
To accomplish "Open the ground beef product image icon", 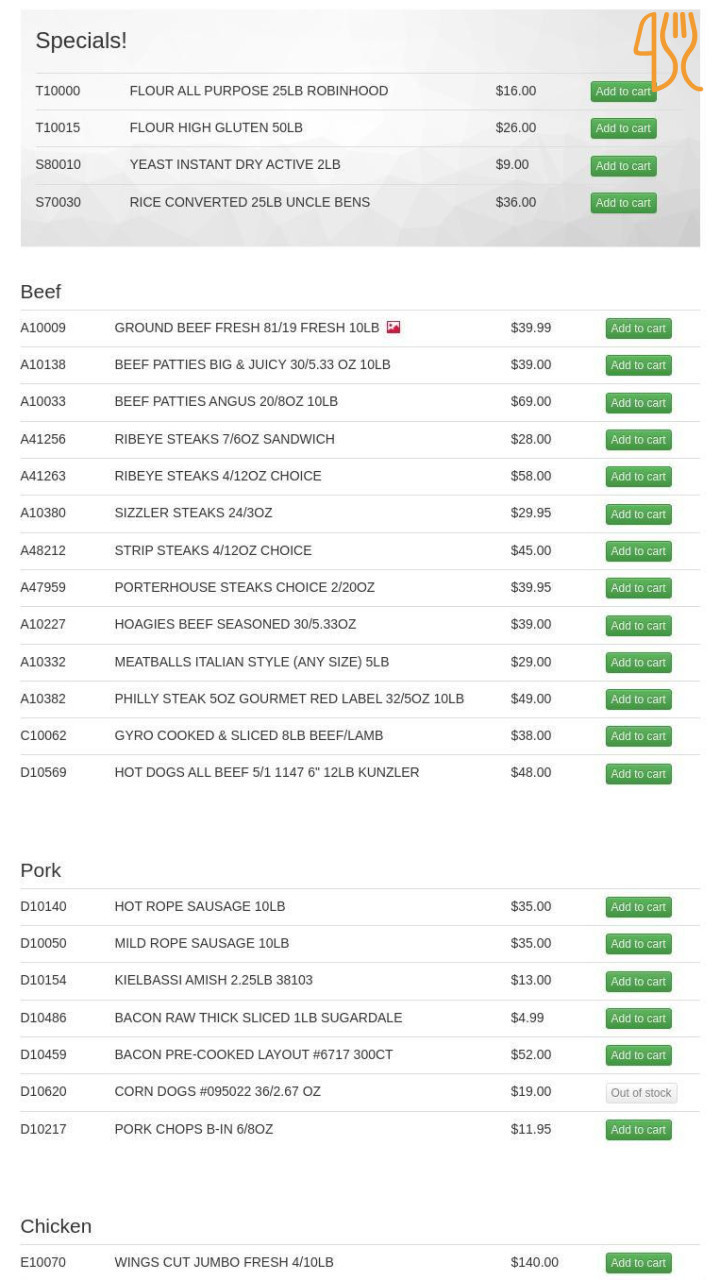I will click(393, 327).
